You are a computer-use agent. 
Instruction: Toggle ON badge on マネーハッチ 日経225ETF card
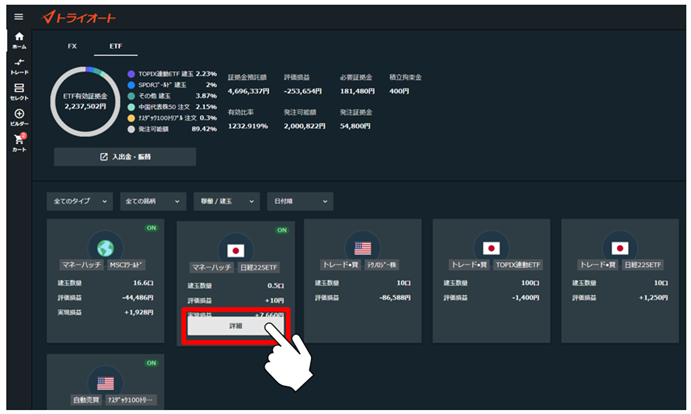point(282,230)
